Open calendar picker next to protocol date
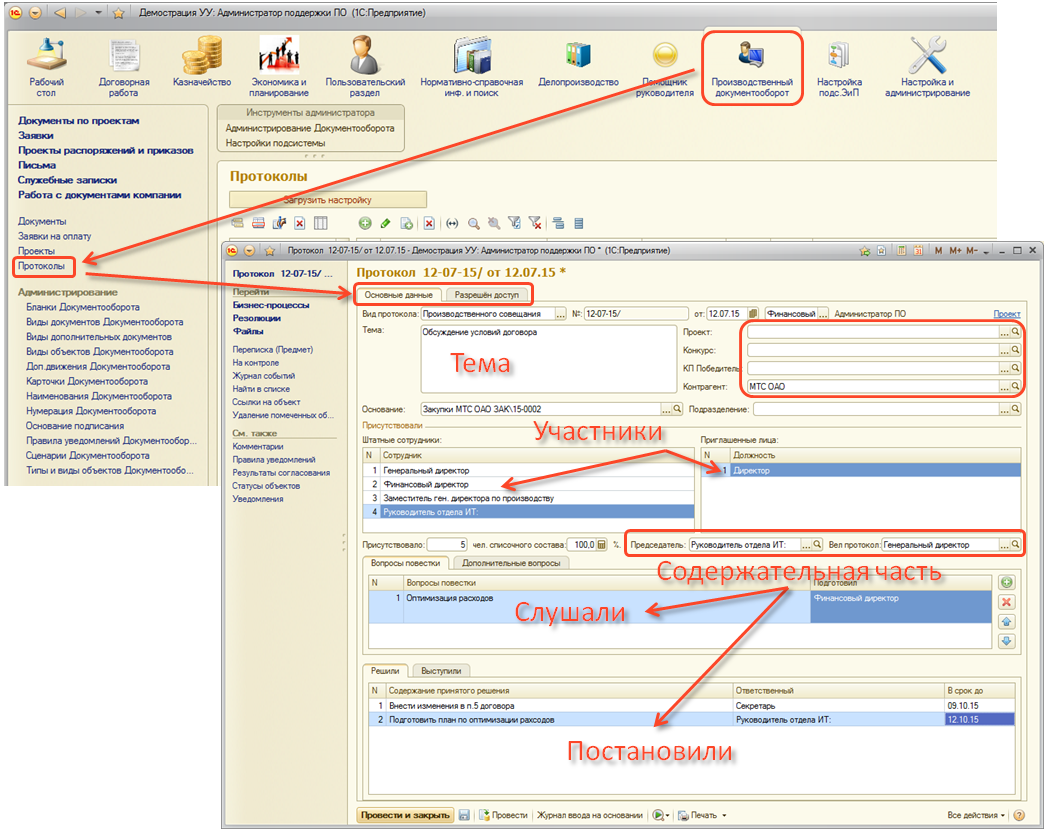Viewport: 1048px width, 833px height. [x=753, y=314]
